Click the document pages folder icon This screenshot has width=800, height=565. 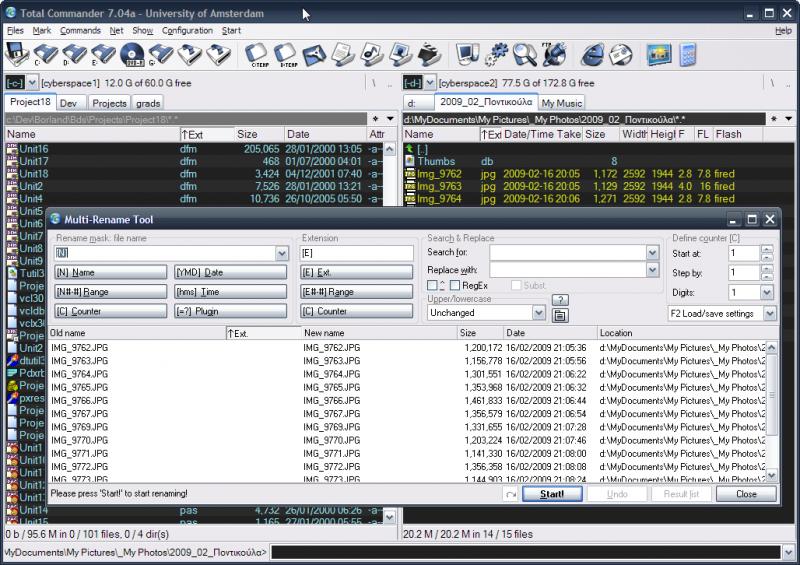[x=343, y=55]
